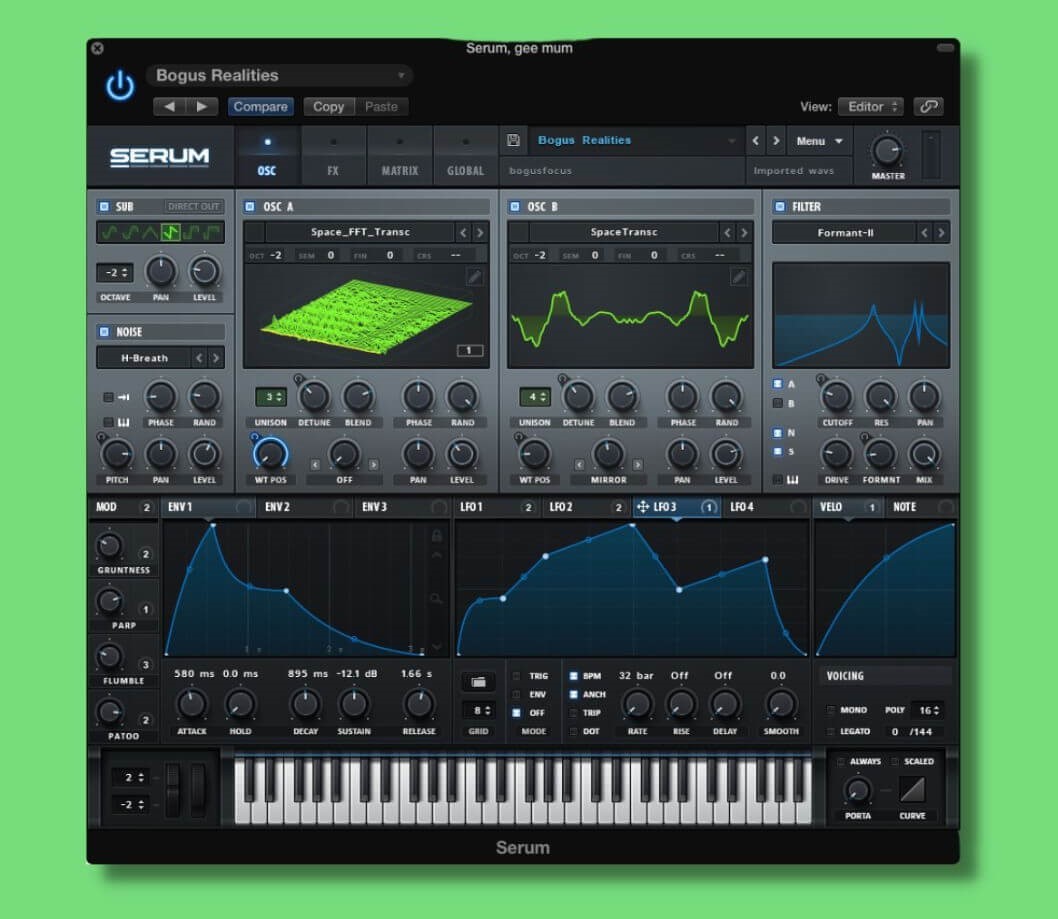This screenshot has width=1058, height=919.
Task: Click the link icon next to View
Action: coord(929,106)
